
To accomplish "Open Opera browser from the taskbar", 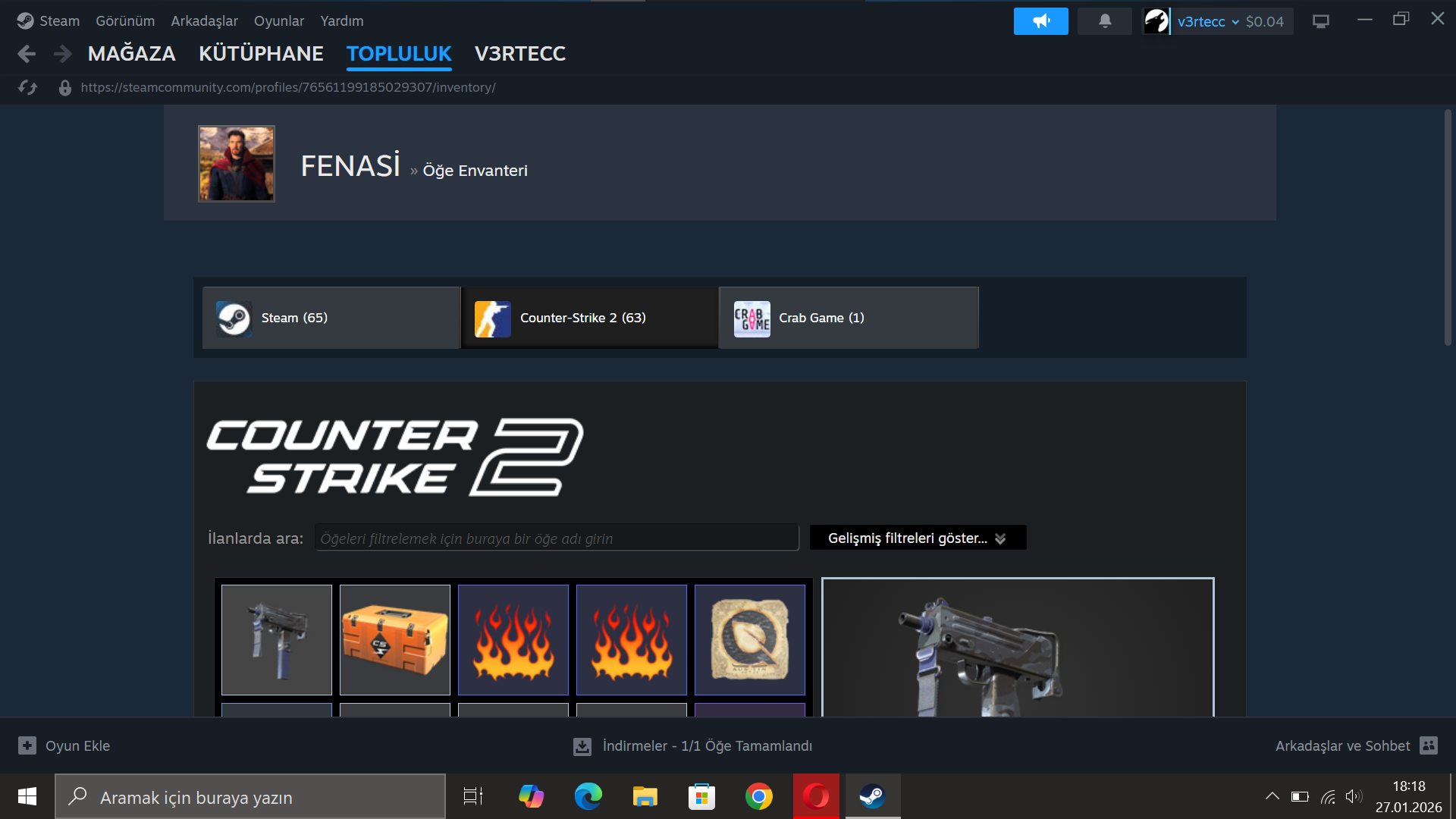I will (816, 796).
